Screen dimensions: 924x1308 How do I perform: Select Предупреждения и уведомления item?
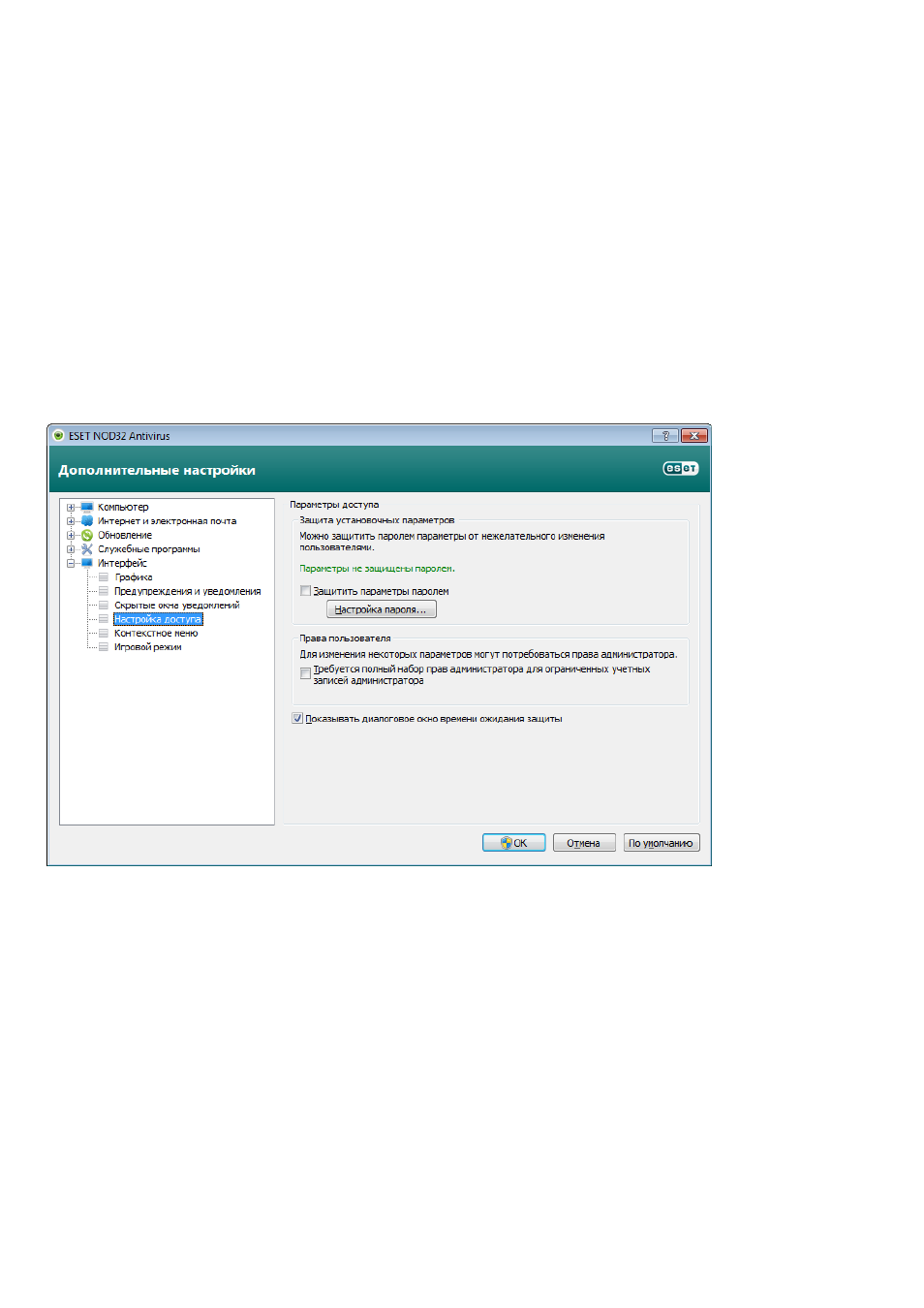click(x=188, y=591)
